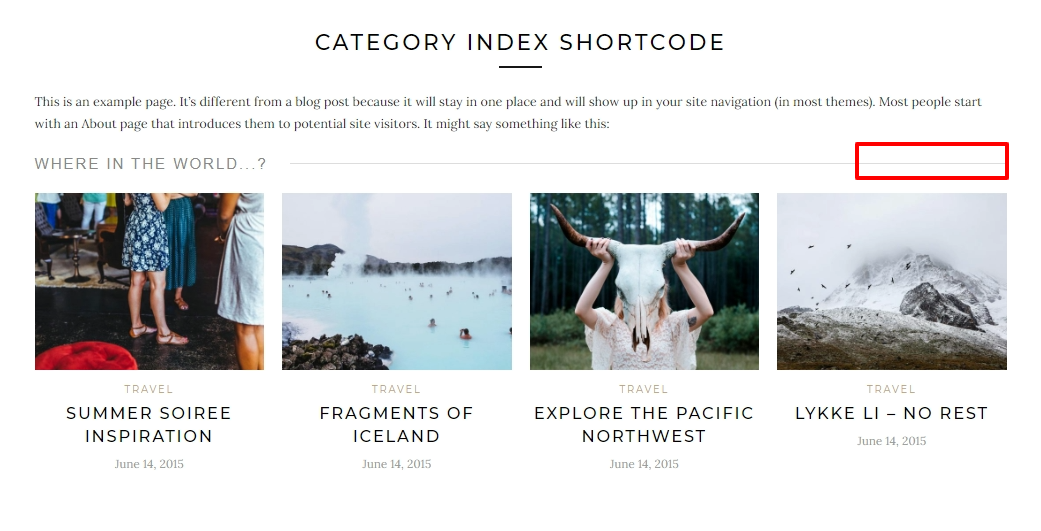The image size is (1041, 531).
Task: Click the red-outlined box beside section divider
Action: [x=932, y=161]
